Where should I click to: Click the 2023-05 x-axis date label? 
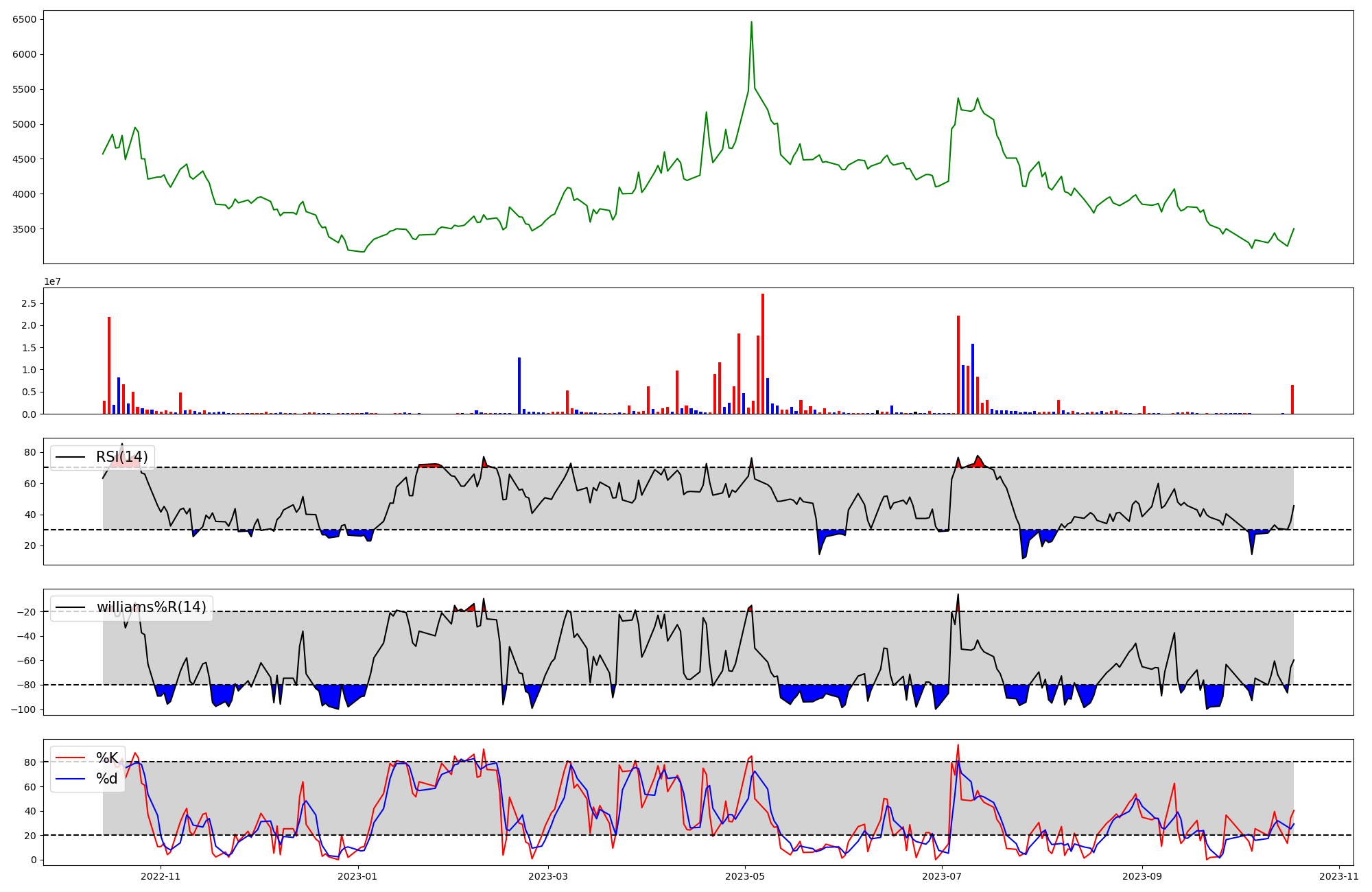(745, 876)
